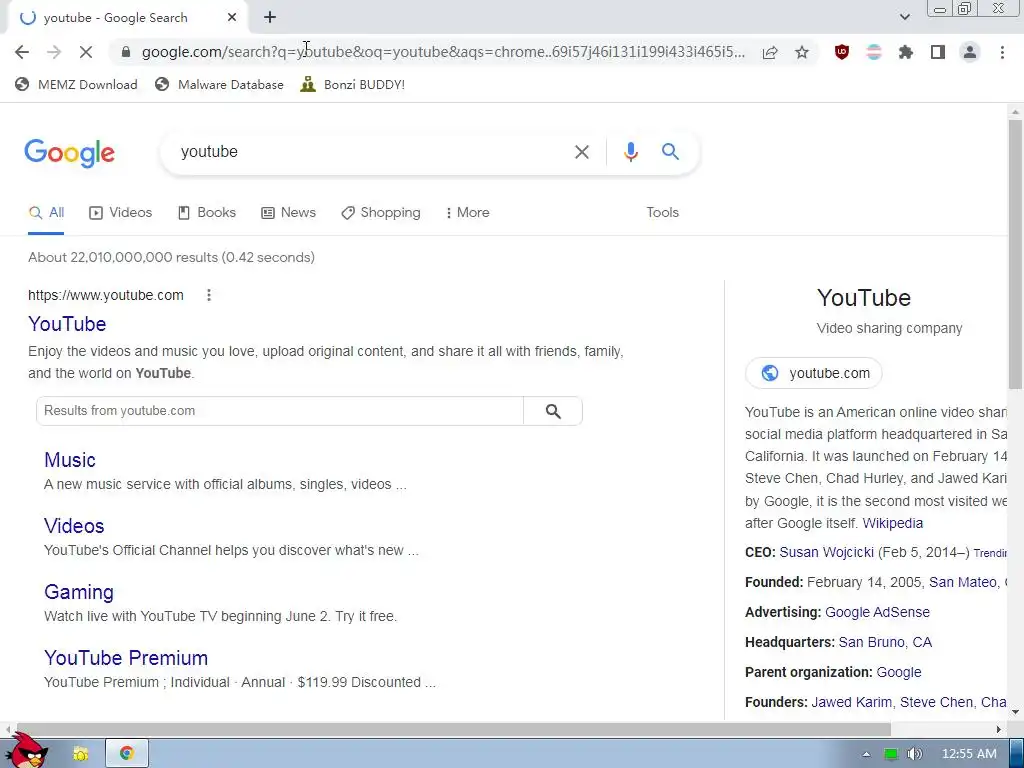Image resolution: width=1024 pixels, height=768 pixels.
Task: Open the Chrome three-dot menu
Action: click(x=1002, y=52)
